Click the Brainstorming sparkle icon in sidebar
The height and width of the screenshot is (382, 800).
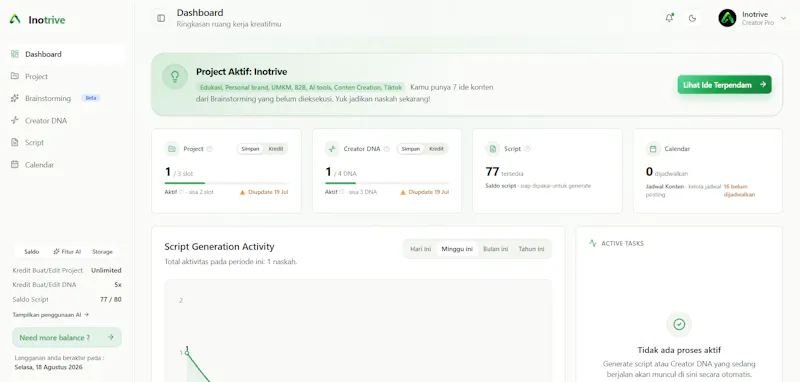point(15,98)
